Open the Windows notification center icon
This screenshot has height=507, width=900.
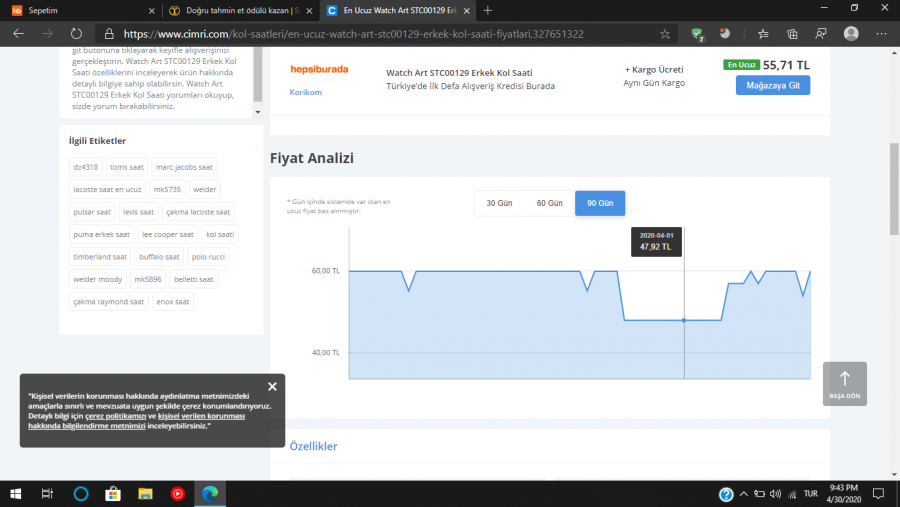[878, 494]
